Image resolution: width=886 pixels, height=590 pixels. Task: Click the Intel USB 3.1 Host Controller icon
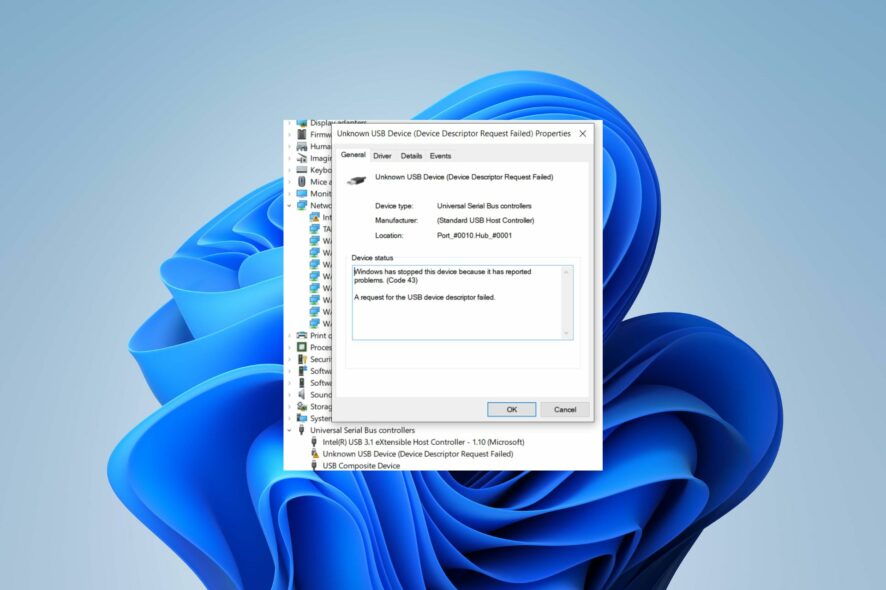point(315,442)
